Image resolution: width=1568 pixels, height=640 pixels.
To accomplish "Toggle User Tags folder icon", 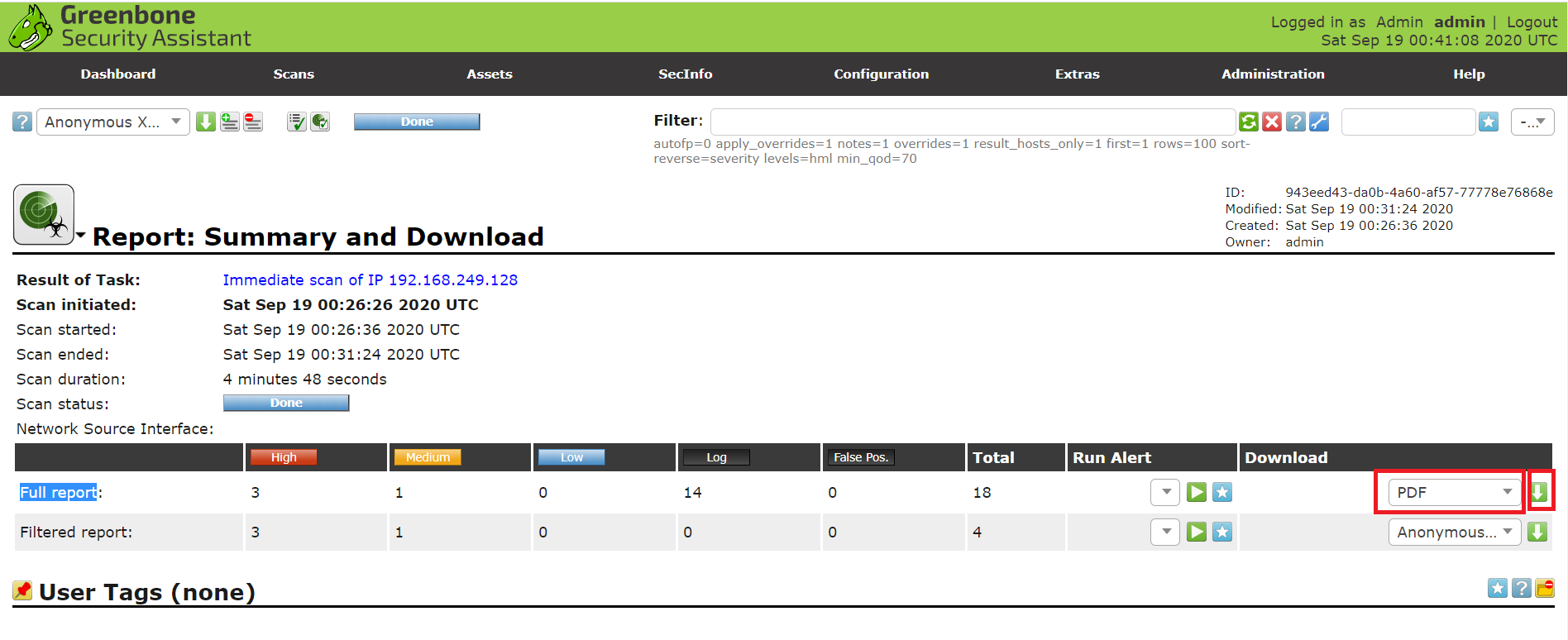I will pyautogui.click(x=1545, y=588).
